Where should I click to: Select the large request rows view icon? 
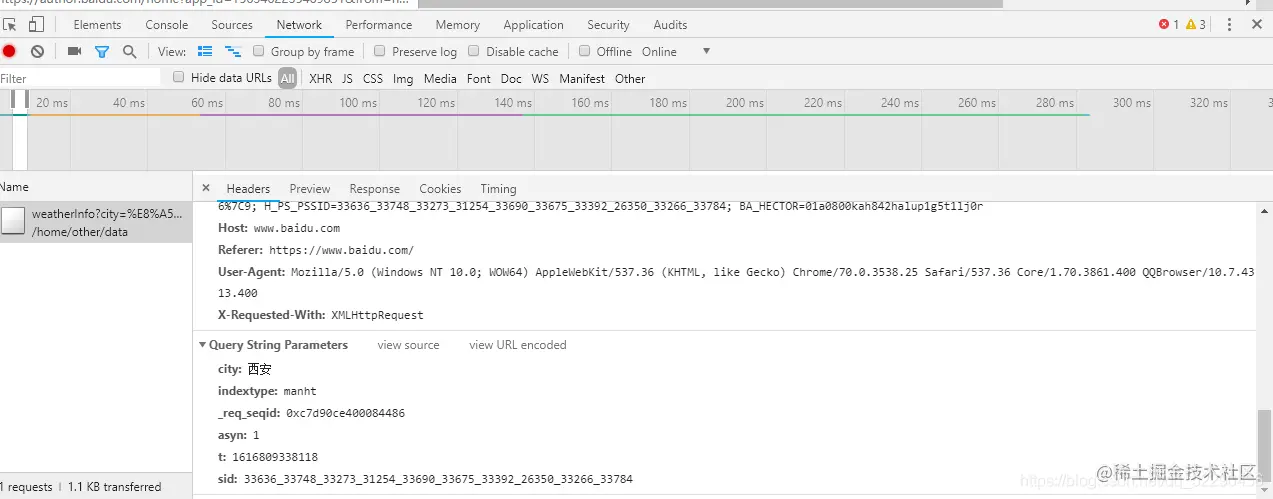205,51
